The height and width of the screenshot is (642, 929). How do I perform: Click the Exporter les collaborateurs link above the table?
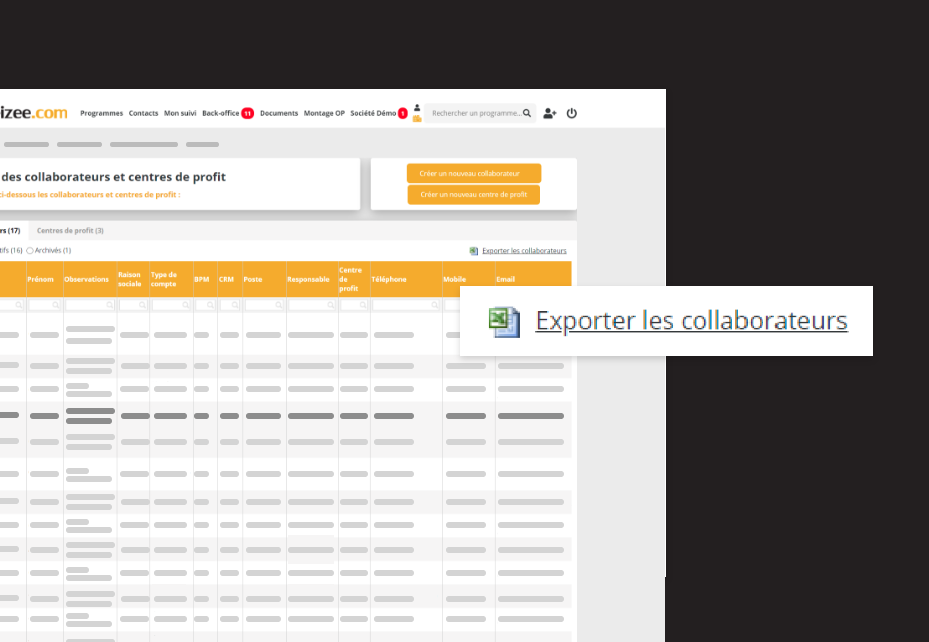point(524,251)
